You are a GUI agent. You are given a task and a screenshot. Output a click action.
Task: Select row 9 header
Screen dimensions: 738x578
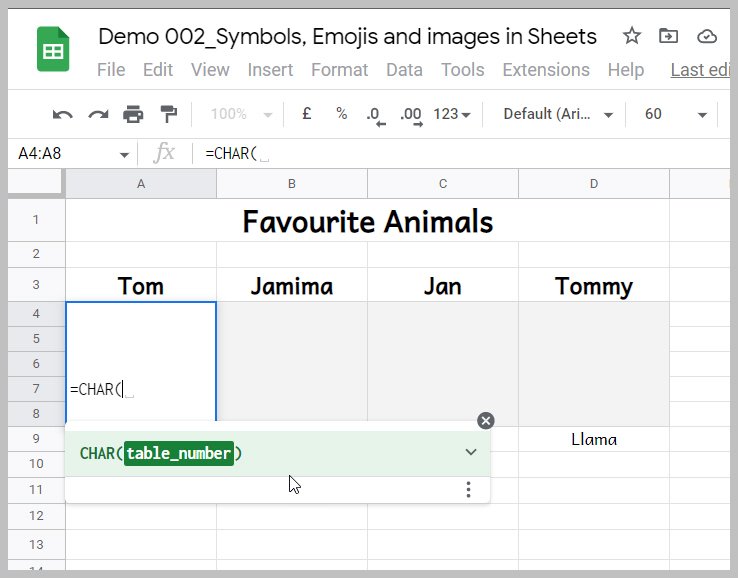click(x=36, y=439)
